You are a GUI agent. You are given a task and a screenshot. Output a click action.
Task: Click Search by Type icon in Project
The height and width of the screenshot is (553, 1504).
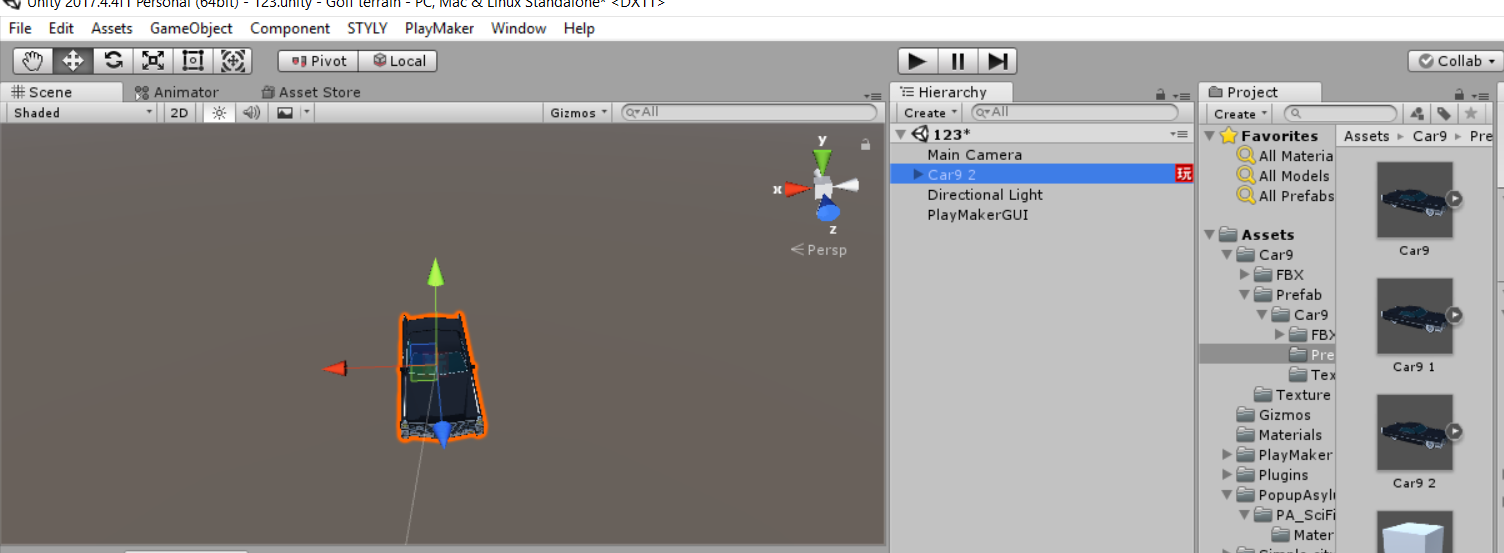click(1417, 114)
